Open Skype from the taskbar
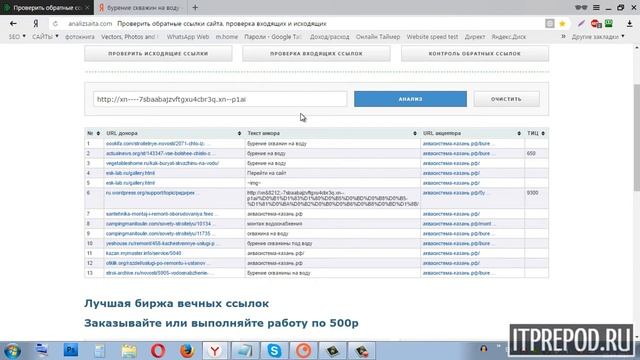The image size is (640, 360). click(274, 351)
